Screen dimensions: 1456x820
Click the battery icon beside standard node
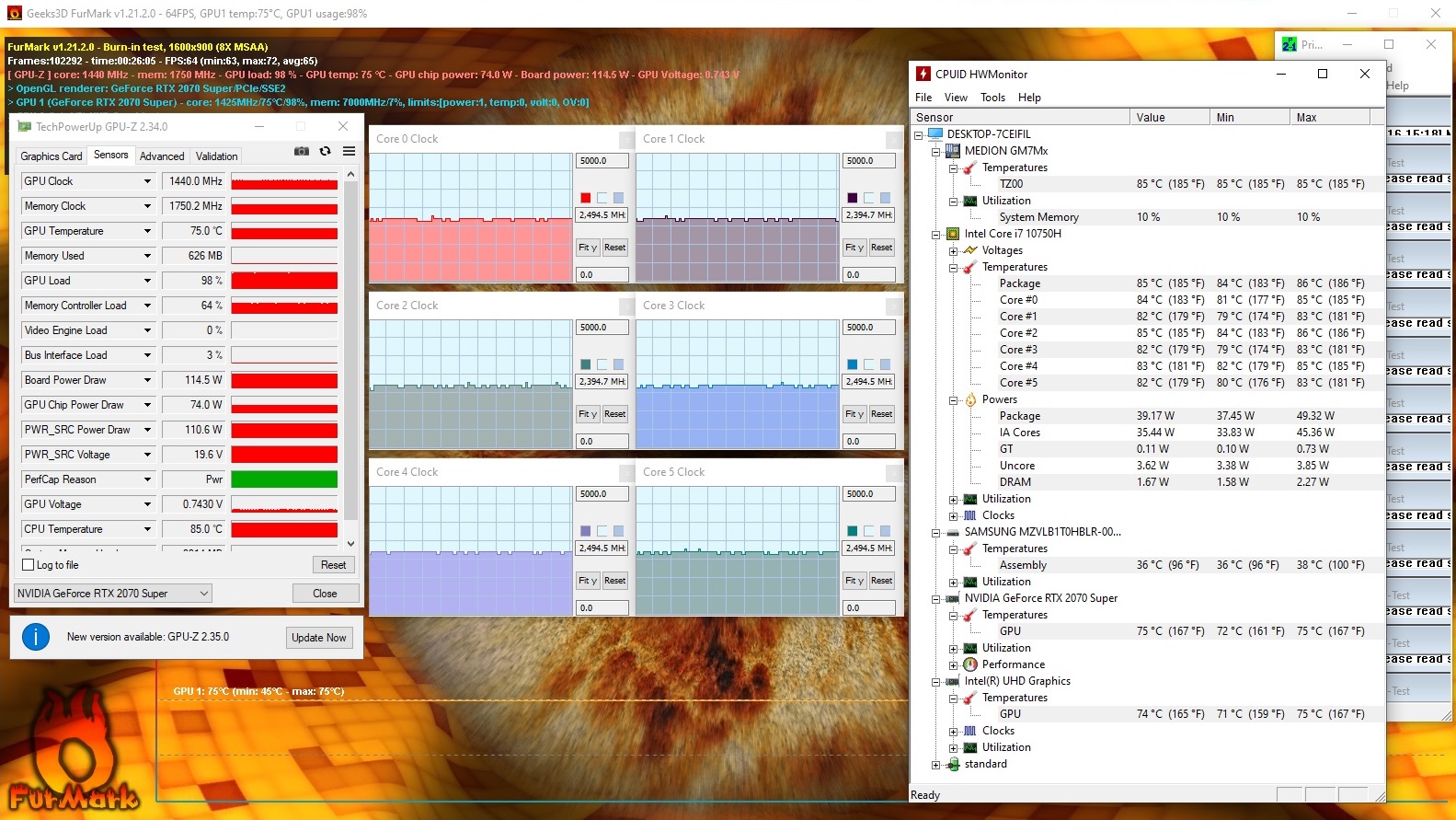click(x=953, y=764)
